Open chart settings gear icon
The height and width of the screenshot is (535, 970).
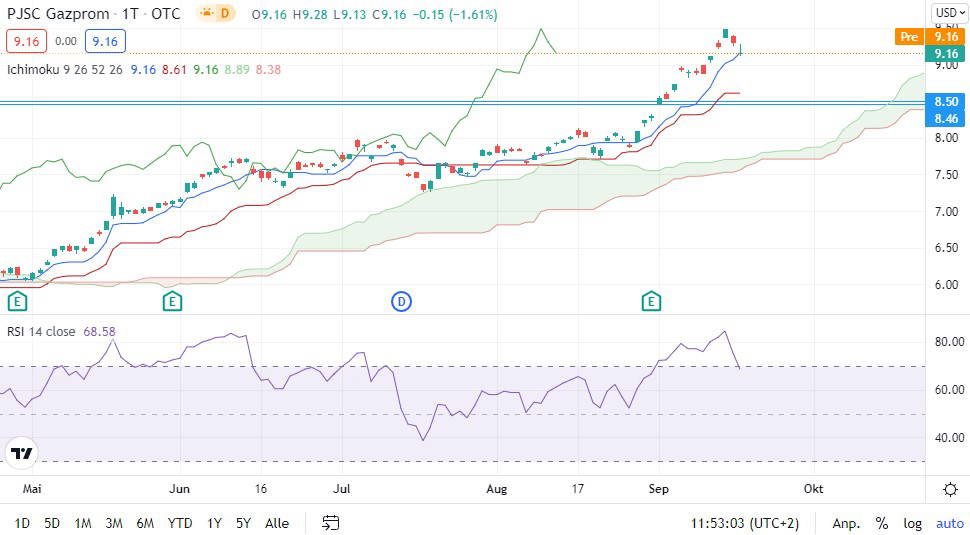950,490
